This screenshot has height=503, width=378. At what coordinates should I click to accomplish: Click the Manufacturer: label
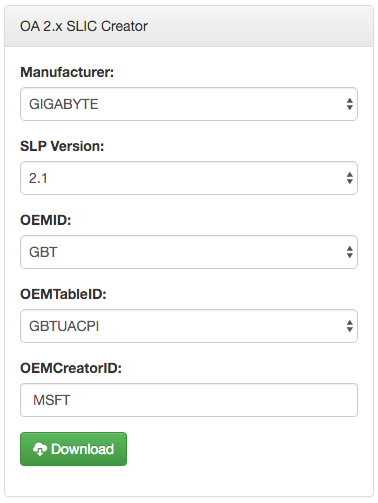click(67, 72)
